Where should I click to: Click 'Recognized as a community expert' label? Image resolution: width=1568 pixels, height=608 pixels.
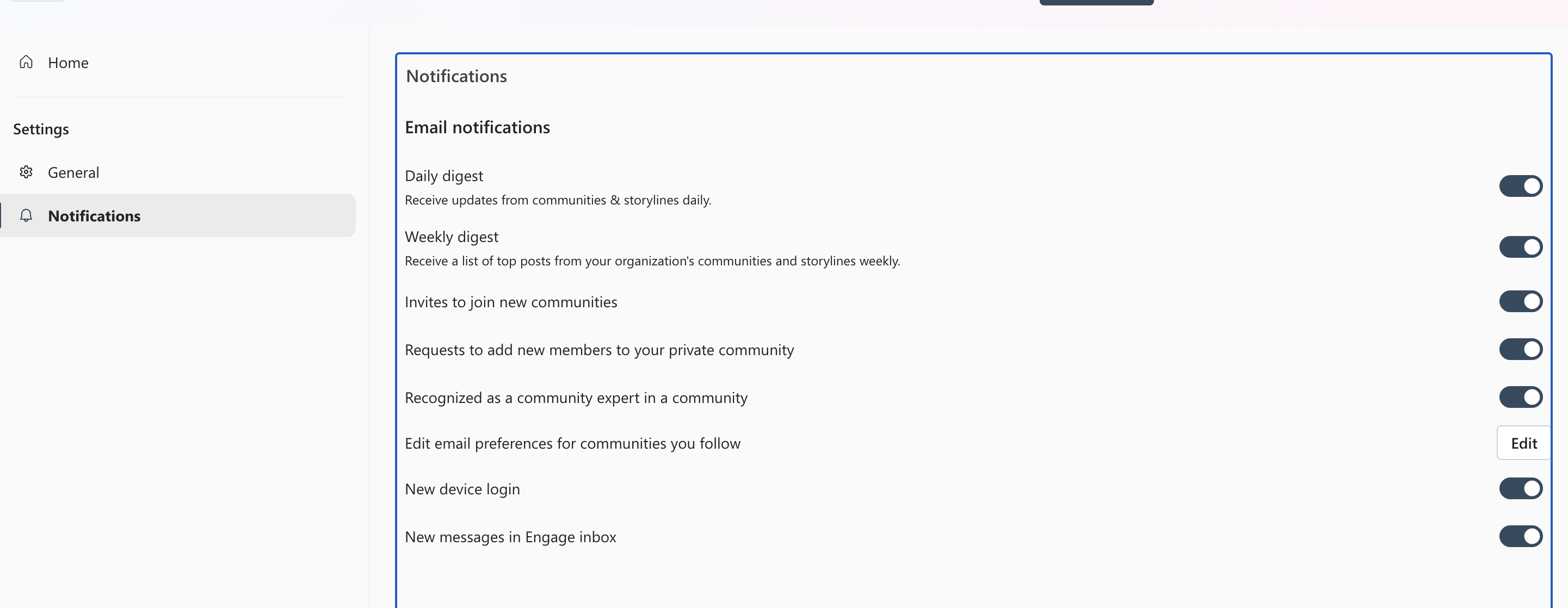pyautogui.click(x=576, y=398)
